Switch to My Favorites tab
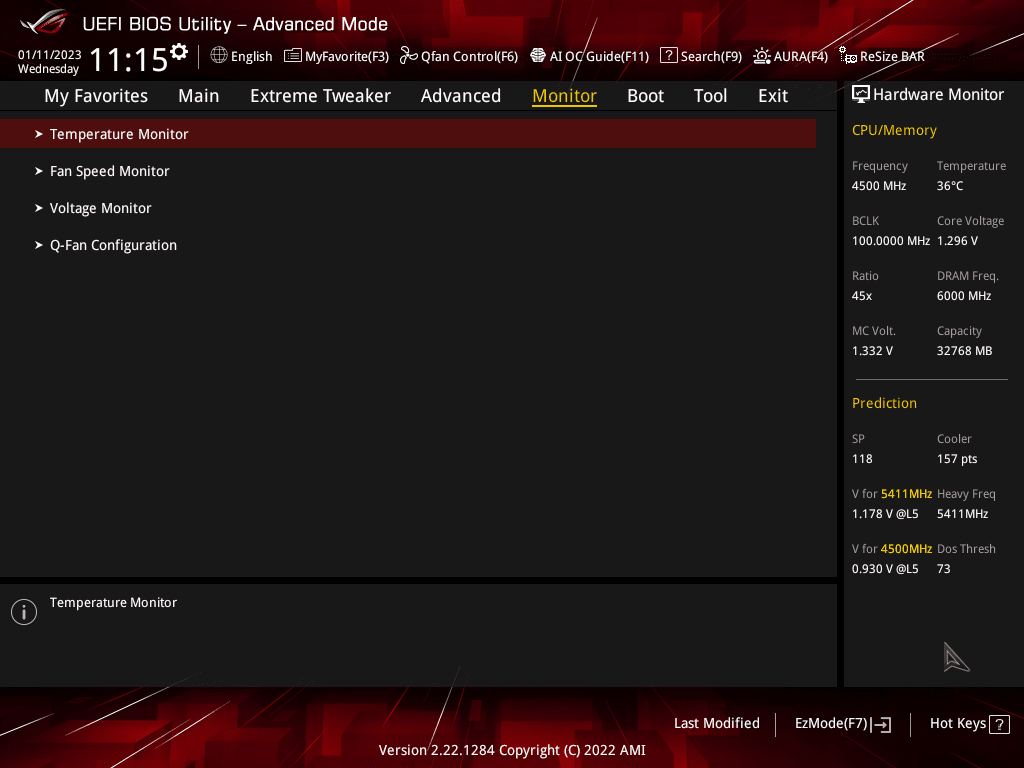Image resolution: width=1024 pixels, height=768 pixels. pyautogui.click(x=96, y=96)
